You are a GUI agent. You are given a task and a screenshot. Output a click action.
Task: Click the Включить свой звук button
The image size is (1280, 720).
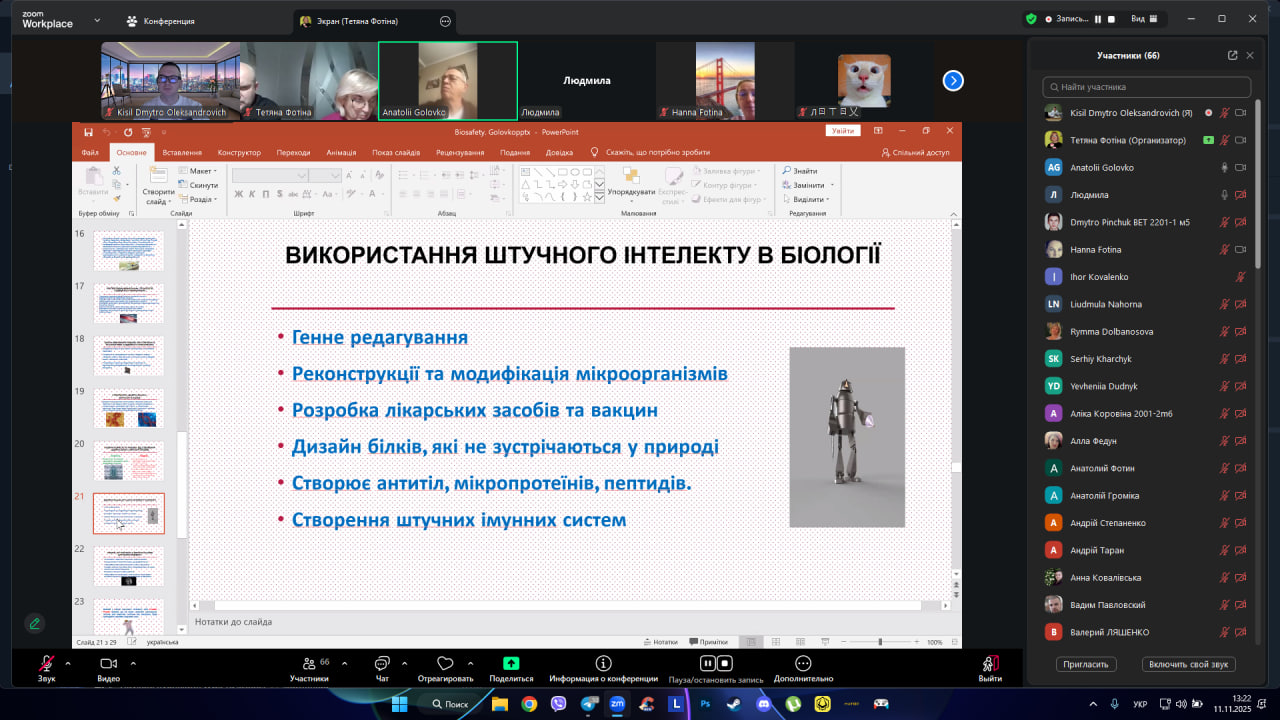pos(1188,664)
